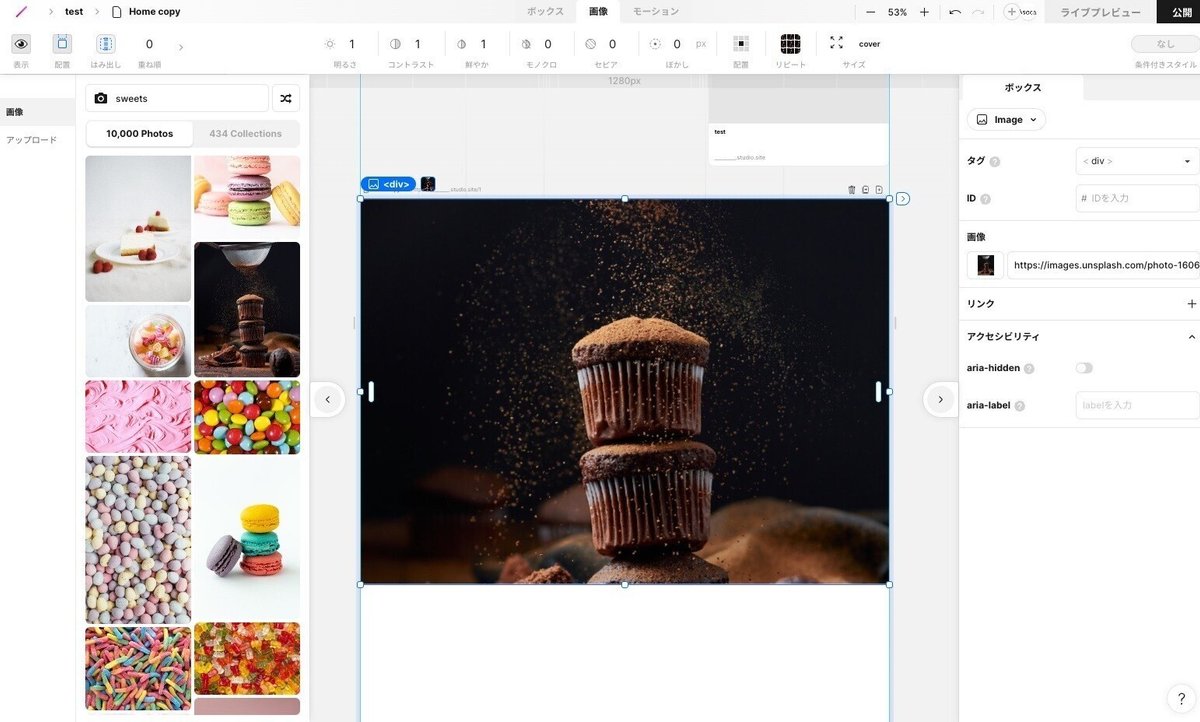Click the image thumbnail in right panel
This screenshot has height=722, width=1200.
click(985, 265)
